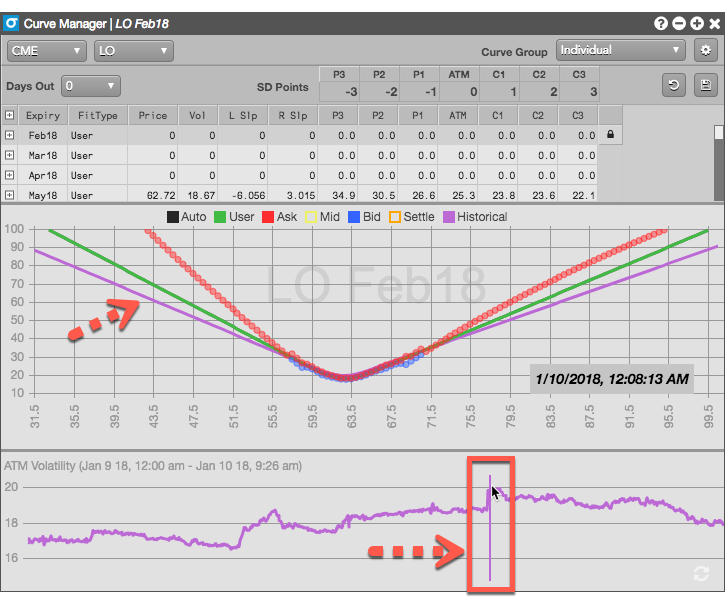Click the refresh icon in ATM Volatility chart
The width and height of the screenshot is (725, 605).
click(x=703, y=573)
